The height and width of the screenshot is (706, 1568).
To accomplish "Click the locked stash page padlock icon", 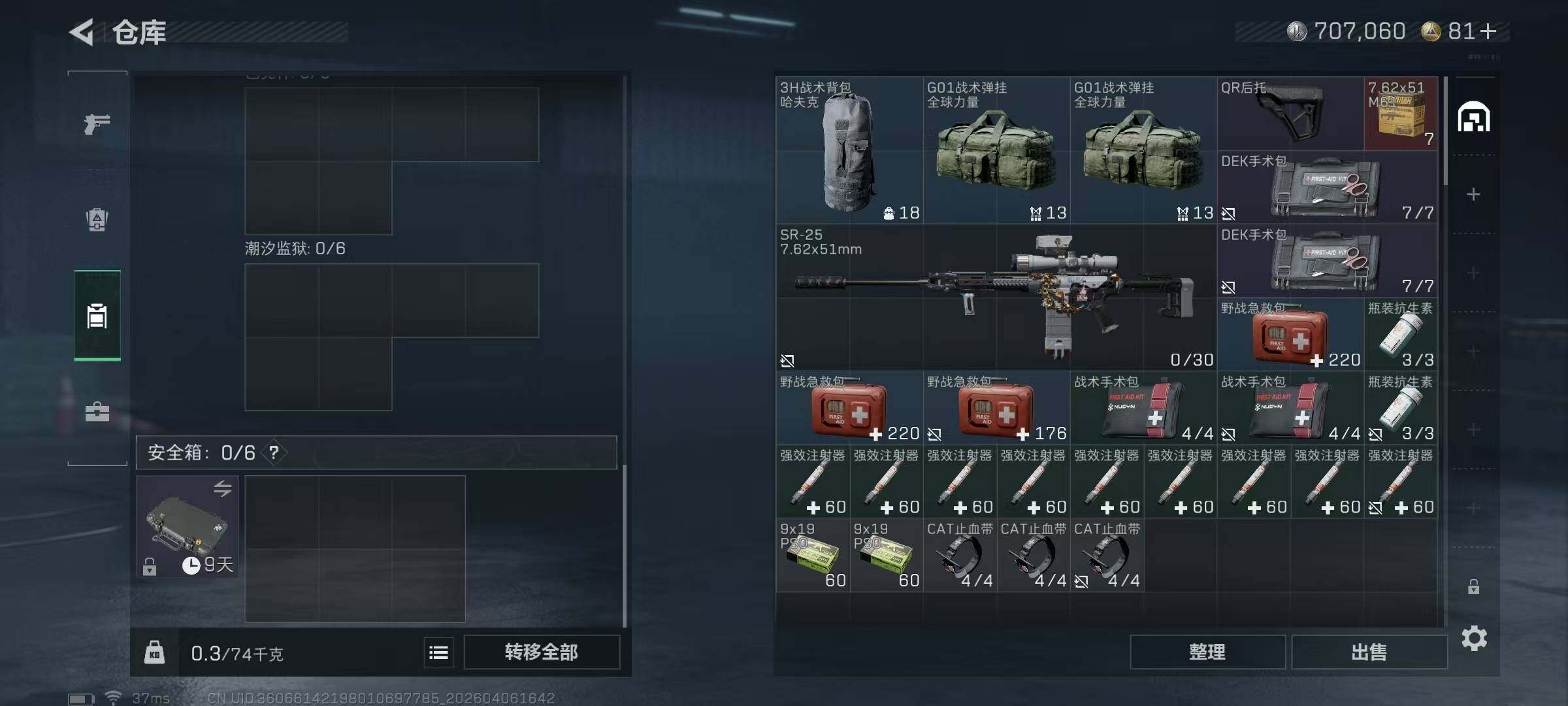I will (1473, 586).
